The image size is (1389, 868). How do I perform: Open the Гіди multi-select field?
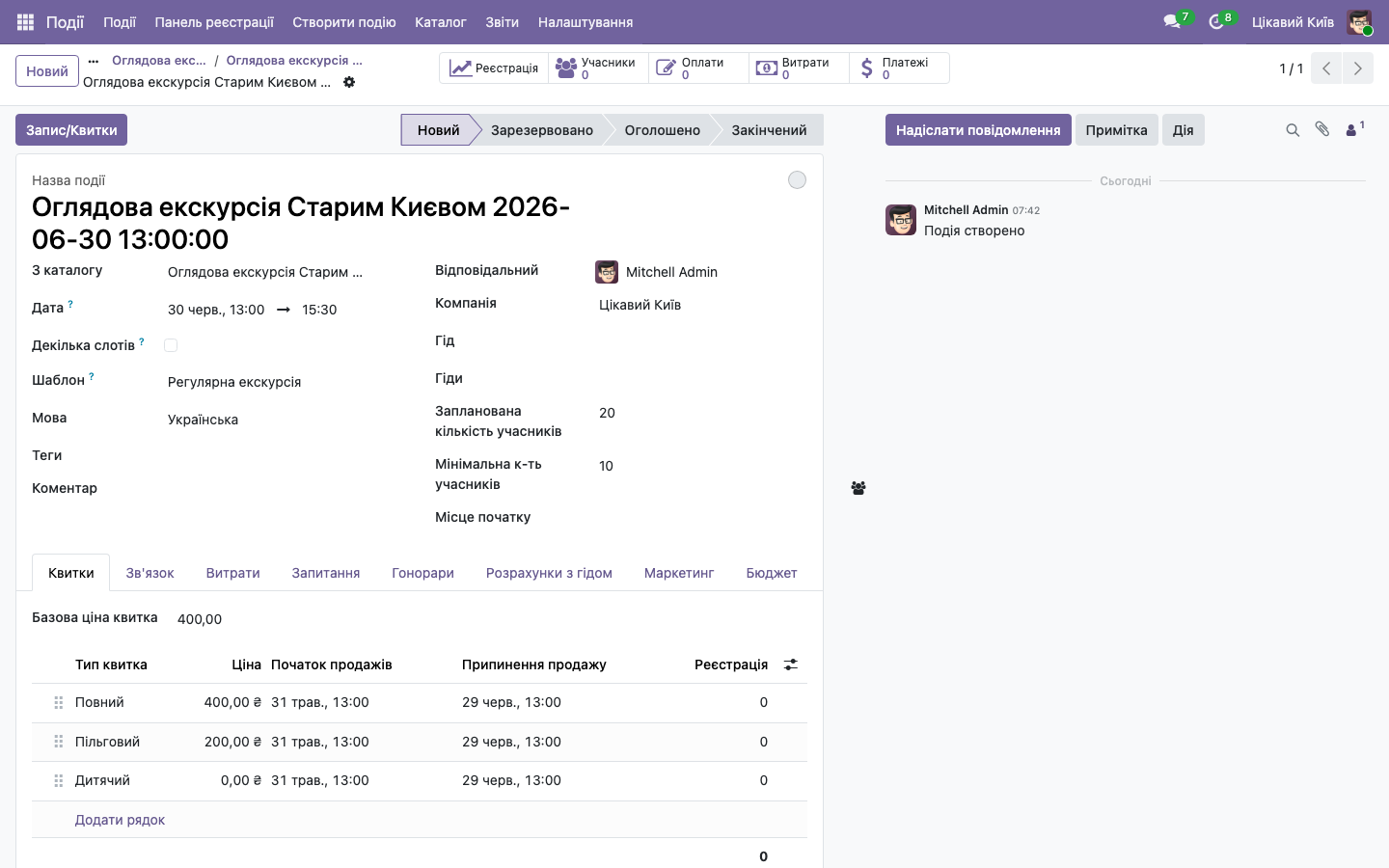(x=702, y=379)
